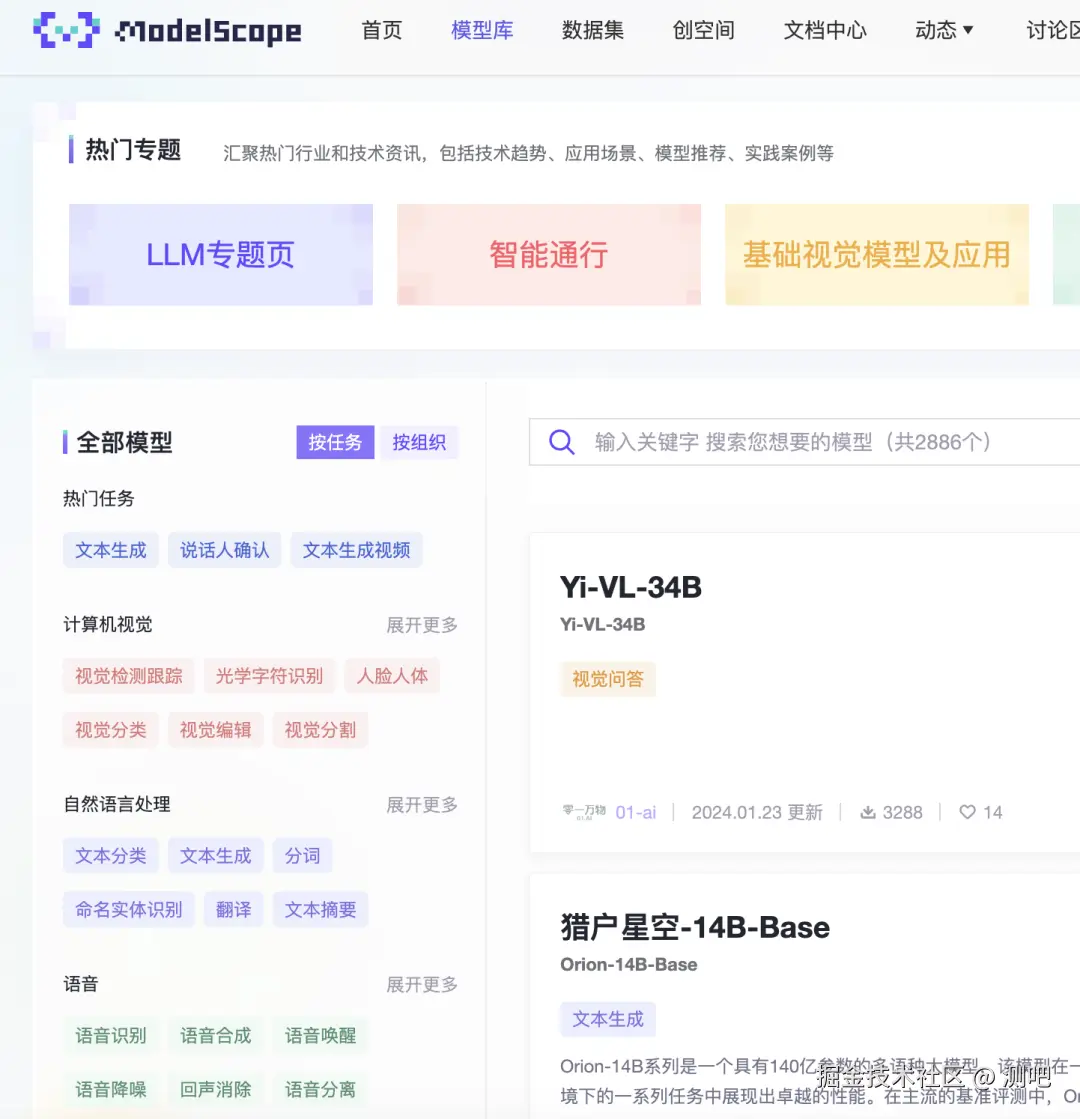Pick the 语音合成 tag
This screenshot has height=1119, width=1080.
coord(216,1036)
